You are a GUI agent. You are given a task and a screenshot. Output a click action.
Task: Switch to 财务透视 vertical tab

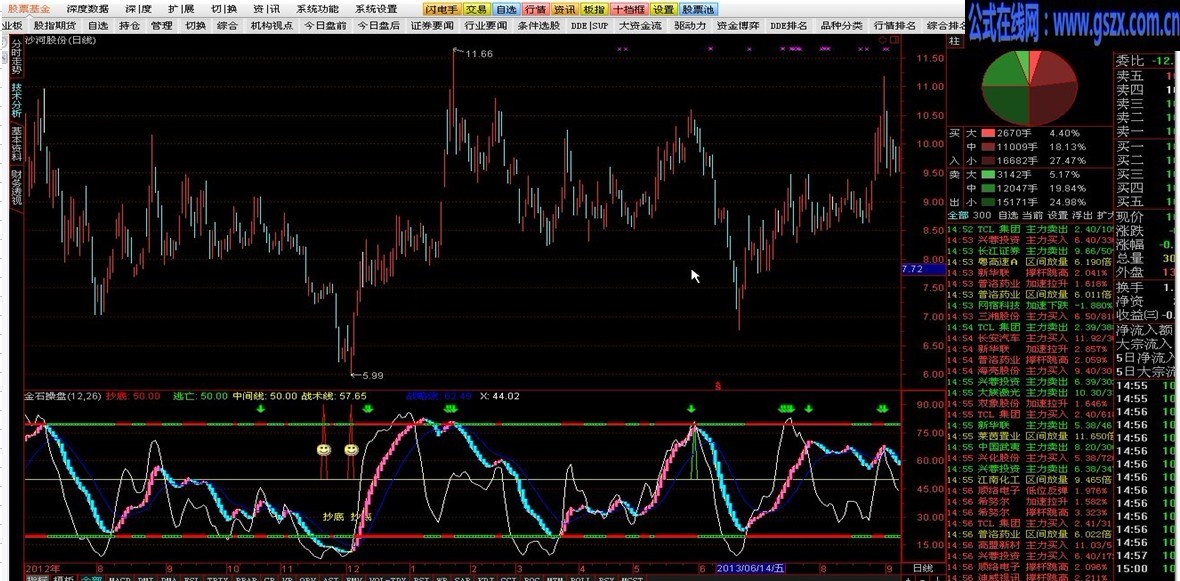16,187
